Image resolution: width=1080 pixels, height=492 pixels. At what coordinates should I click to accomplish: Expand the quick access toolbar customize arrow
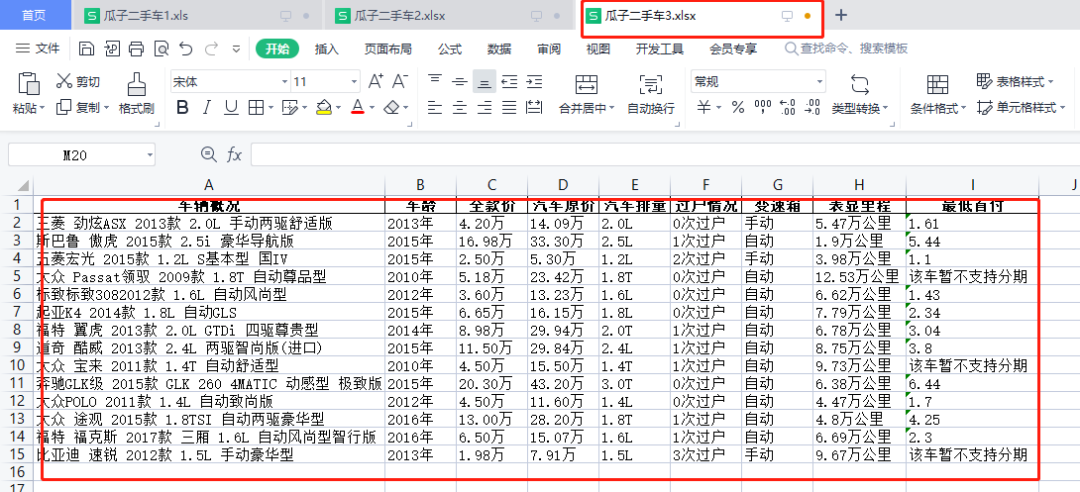(236, 48)
